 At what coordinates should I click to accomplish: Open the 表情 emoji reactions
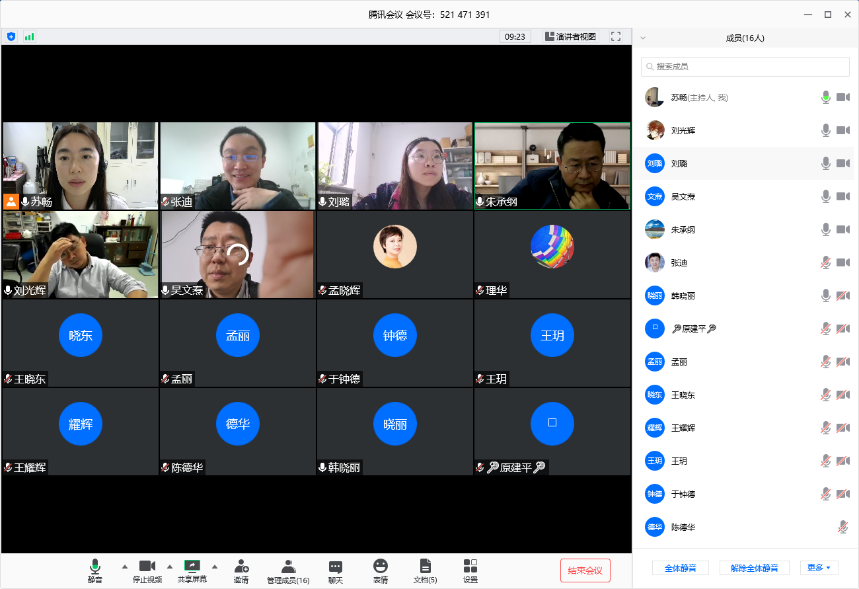click(x=380, y=567)
